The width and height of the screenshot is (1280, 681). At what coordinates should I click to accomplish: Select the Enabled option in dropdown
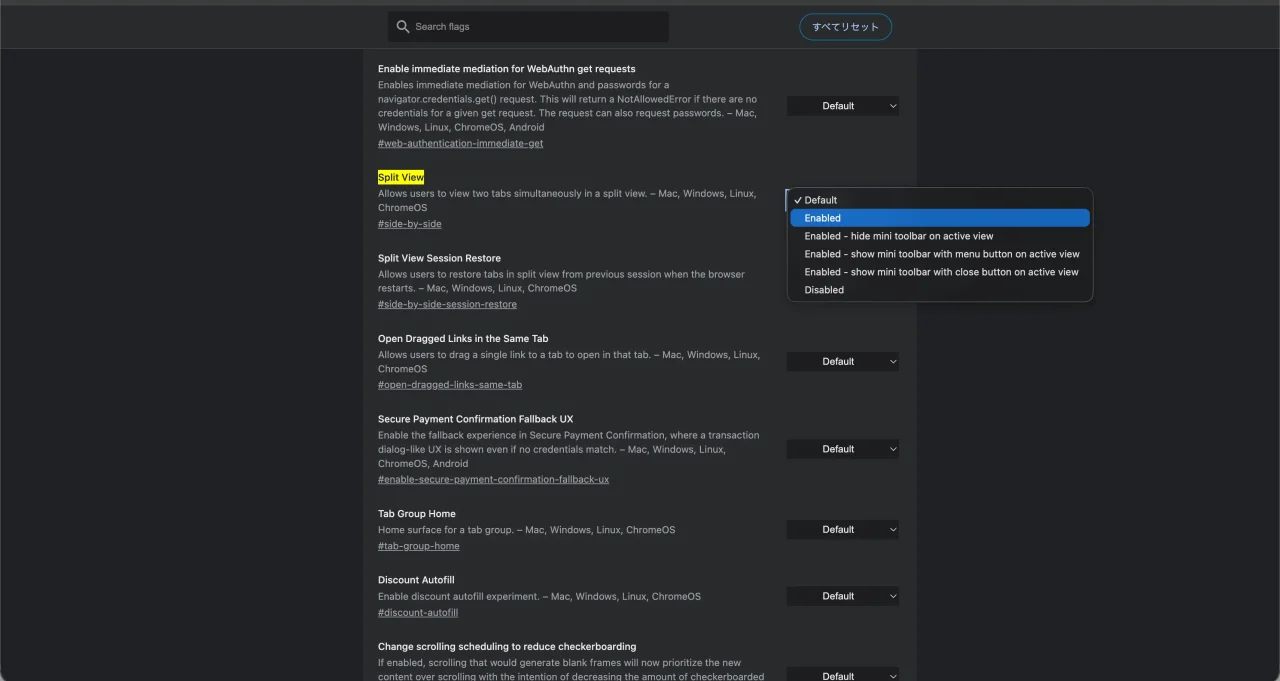pyautogui.click(x=939, y=218)
